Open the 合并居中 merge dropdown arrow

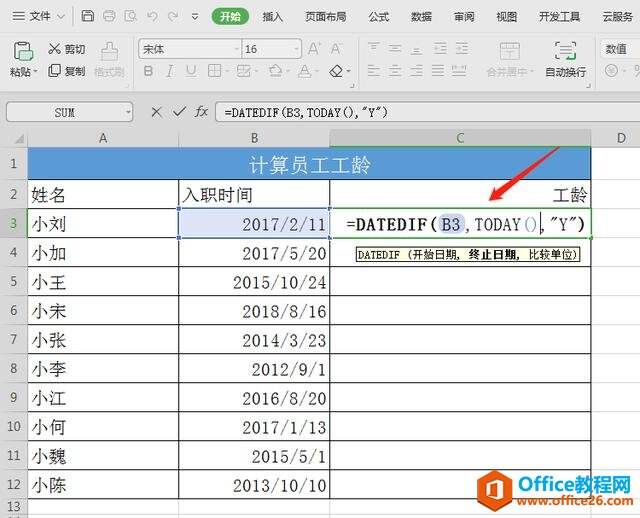(x=532, y=72)
